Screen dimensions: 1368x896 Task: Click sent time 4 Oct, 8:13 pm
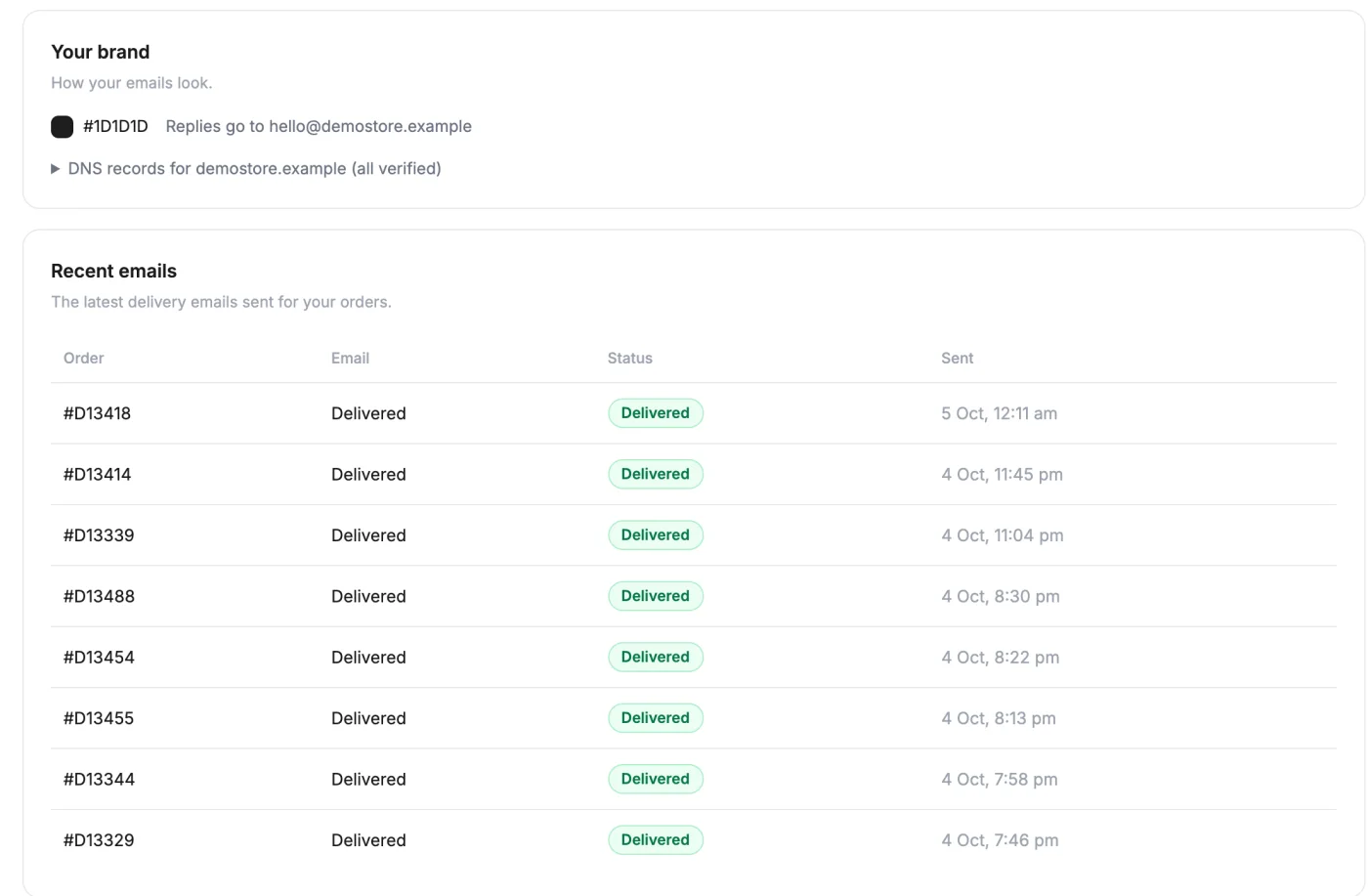pos(998,718)
